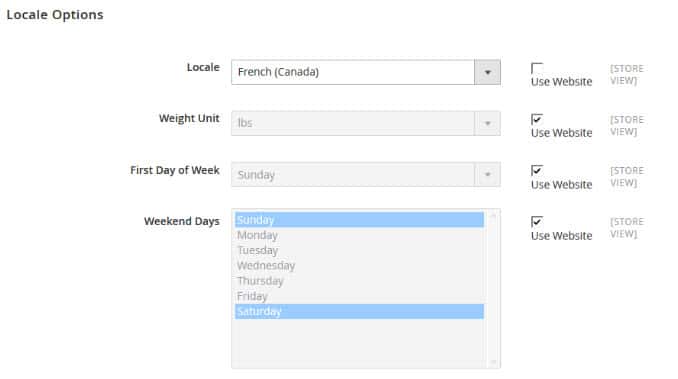Select Wednesday in Weekend Days list

tap(359, 265)
